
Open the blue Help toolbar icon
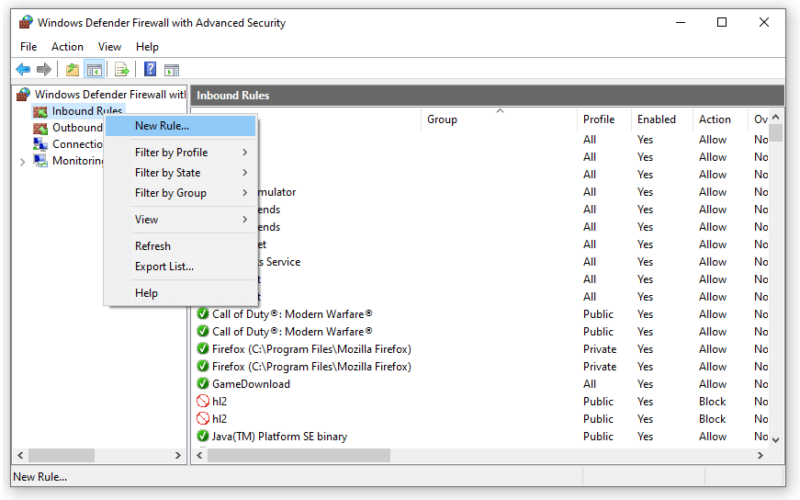(x=150, y=69)
